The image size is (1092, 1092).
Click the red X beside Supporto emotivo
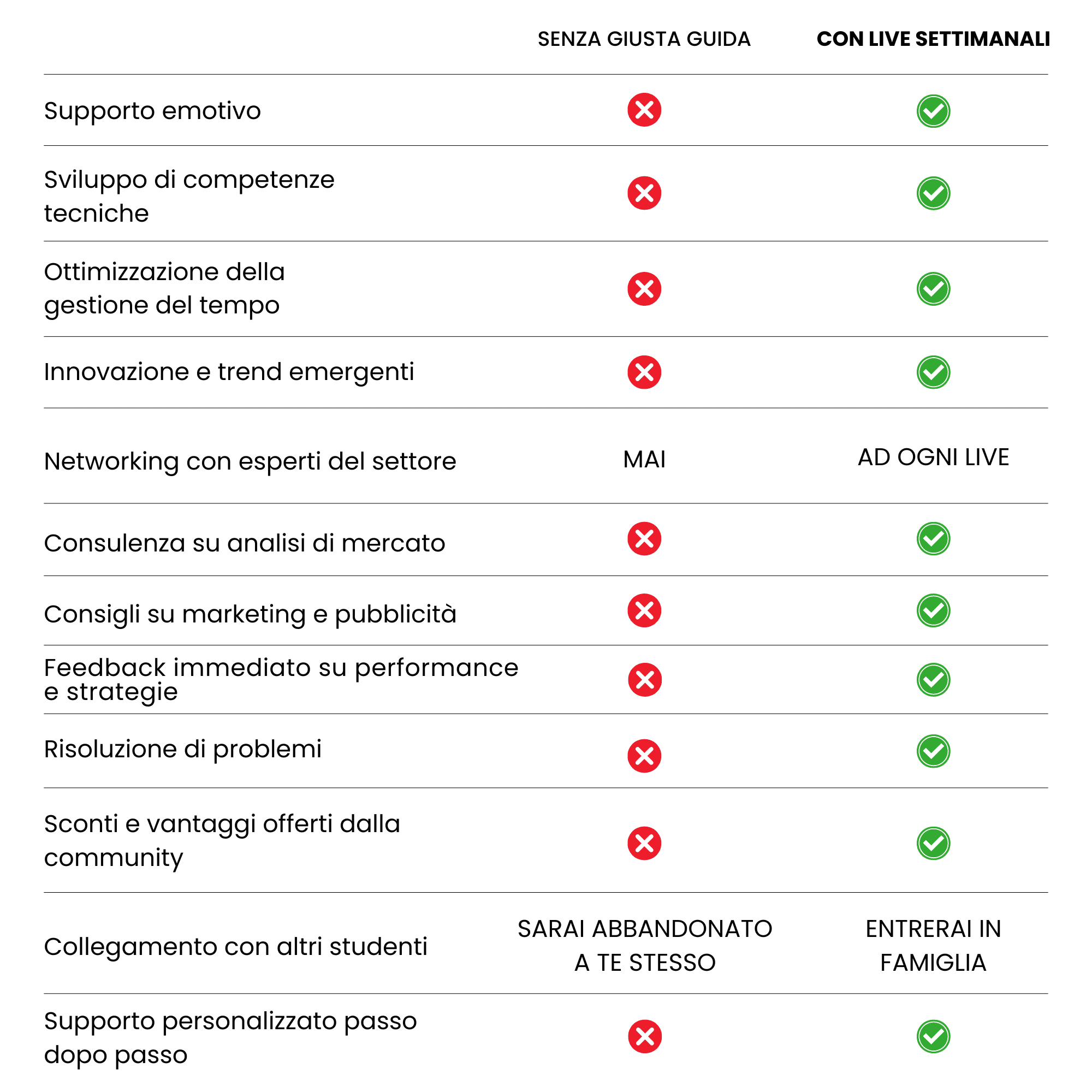coord(644,110)
